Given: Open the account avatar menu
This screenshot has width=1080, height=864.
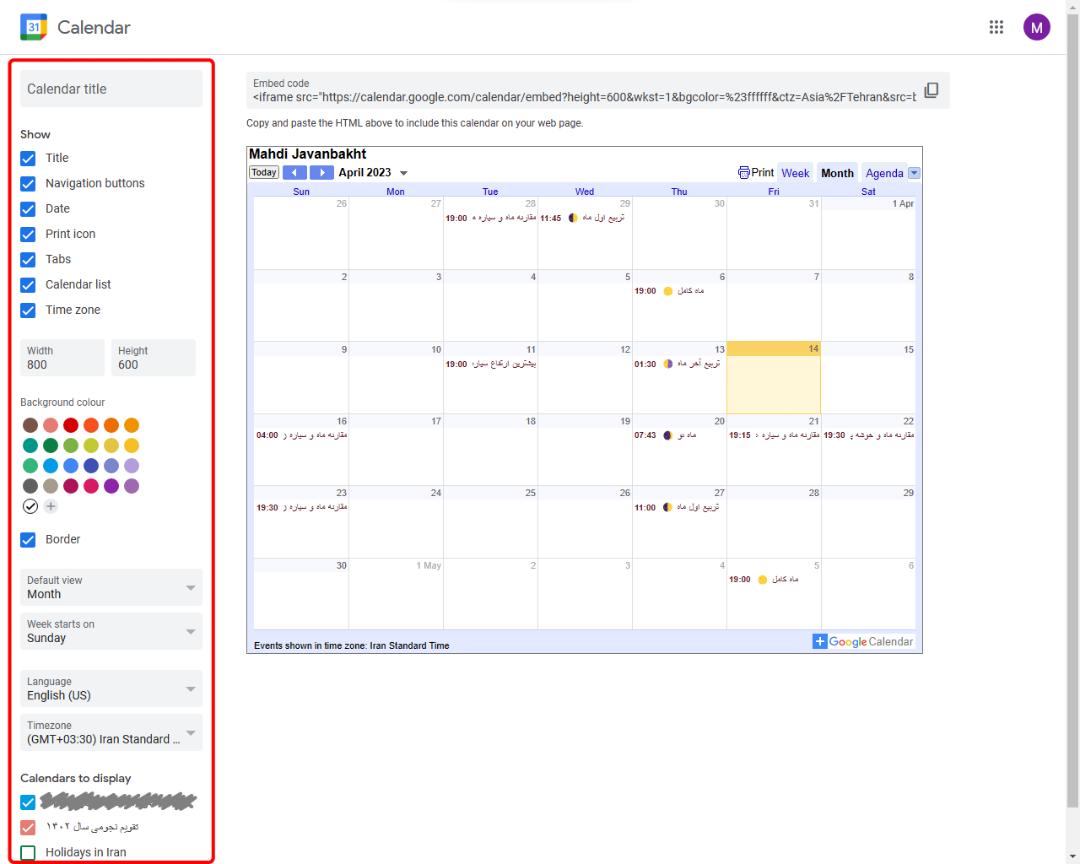Looking at the screenshot, I should point(1036,28).
